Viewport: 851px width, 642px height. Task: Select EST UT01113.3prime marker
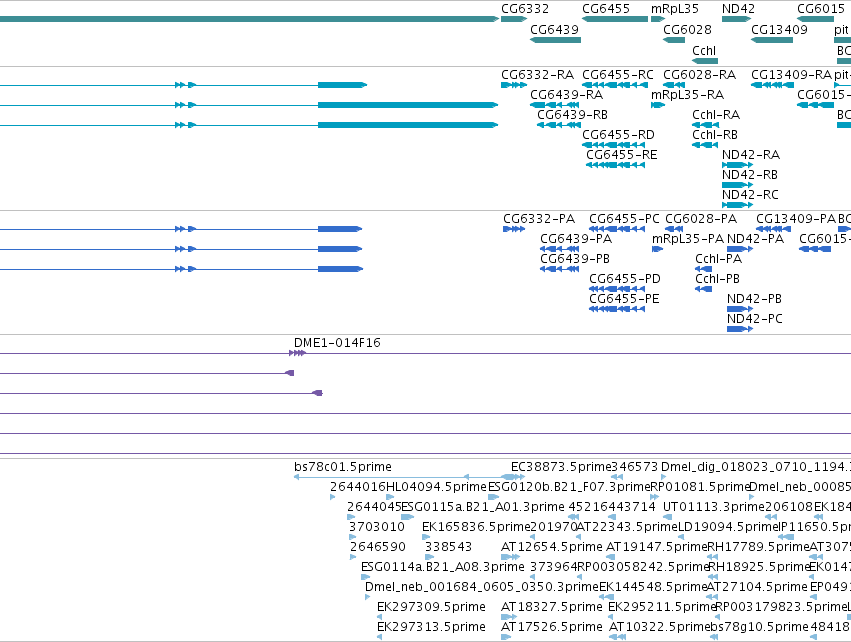(x=668, y=517)
